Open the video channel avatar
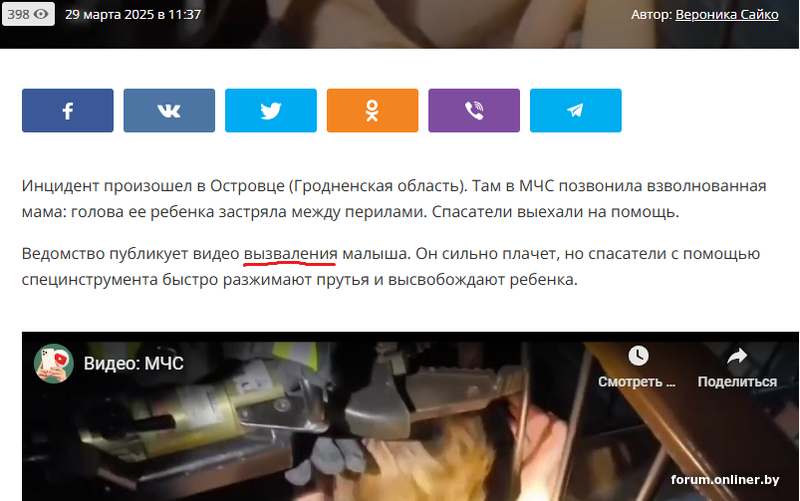Screen dimensions: 800x501 point(54,363)
